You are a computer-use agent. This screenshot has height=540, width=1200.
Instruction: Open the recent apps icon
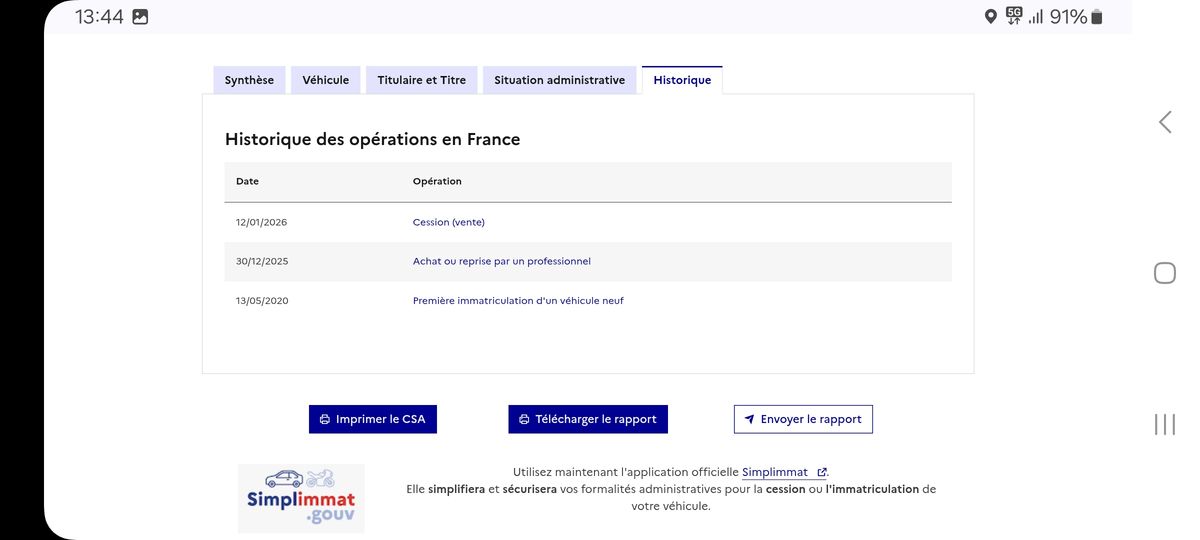pos(1165,424)
